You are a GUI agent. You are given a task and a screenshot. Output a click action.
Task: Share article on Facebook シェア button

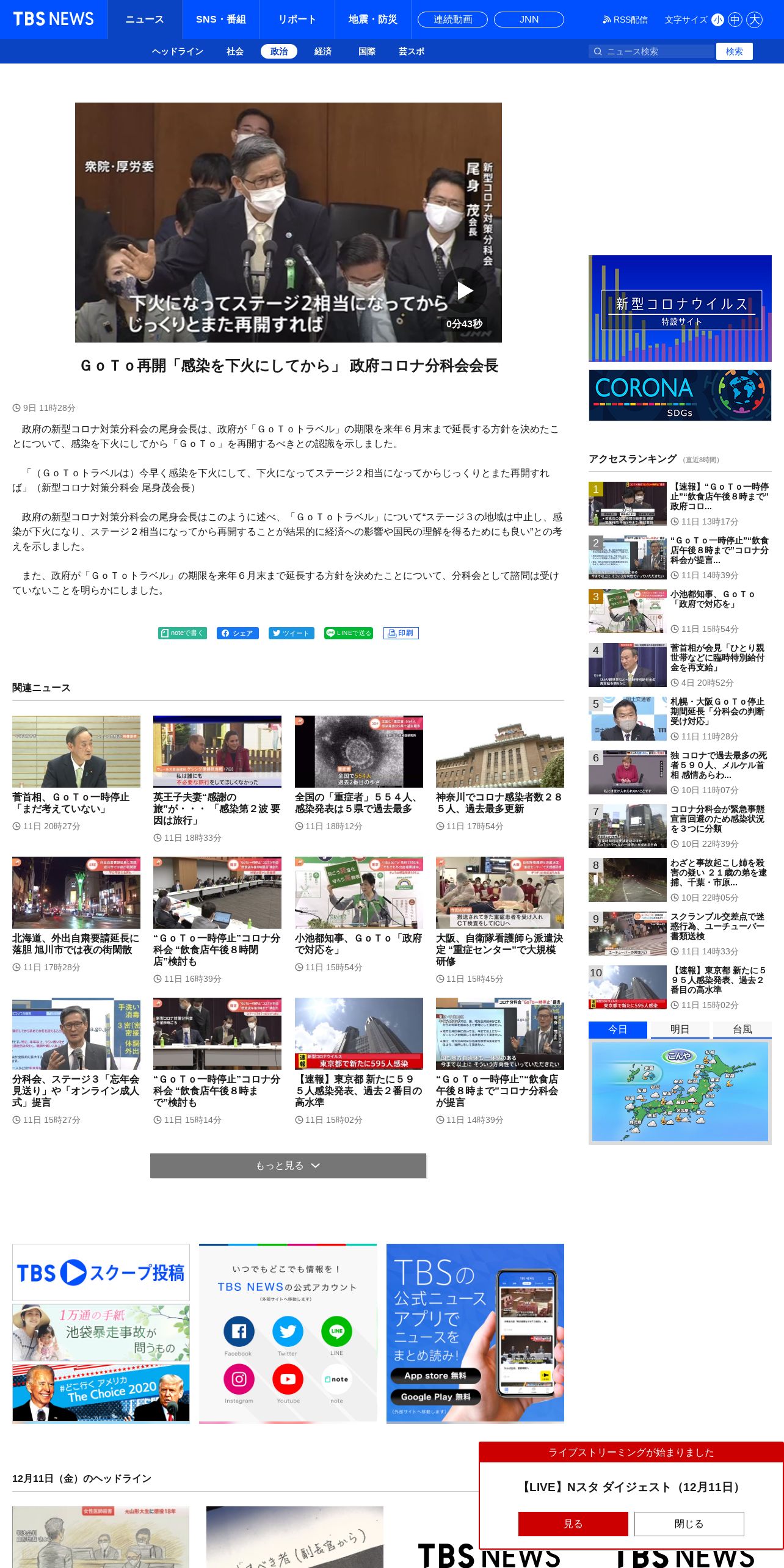click(x=238, y=633)
